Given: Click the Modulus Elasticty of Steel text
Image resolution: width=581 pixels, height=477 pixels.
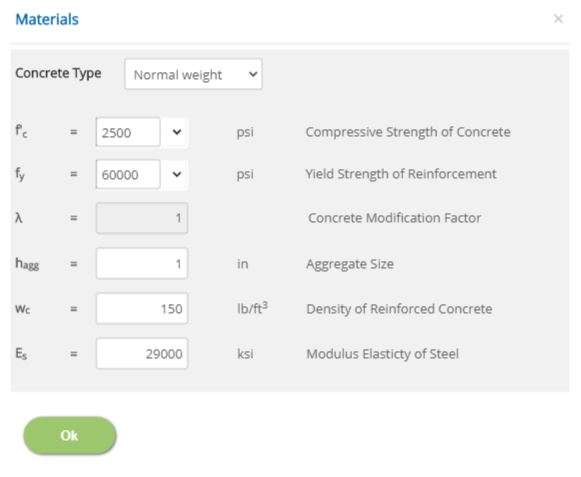Looking at the screenshot, I should pos(382,354).
